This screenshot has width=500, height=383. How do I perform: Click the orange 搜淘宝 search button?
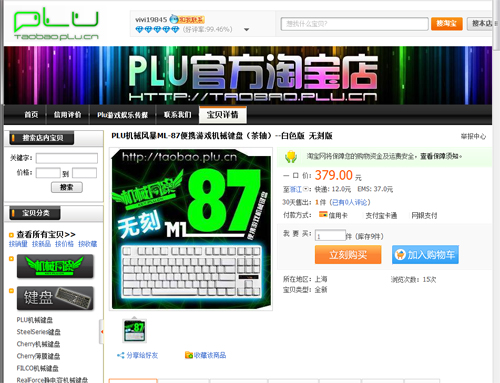pyautogui.click(x=447, y=24)
